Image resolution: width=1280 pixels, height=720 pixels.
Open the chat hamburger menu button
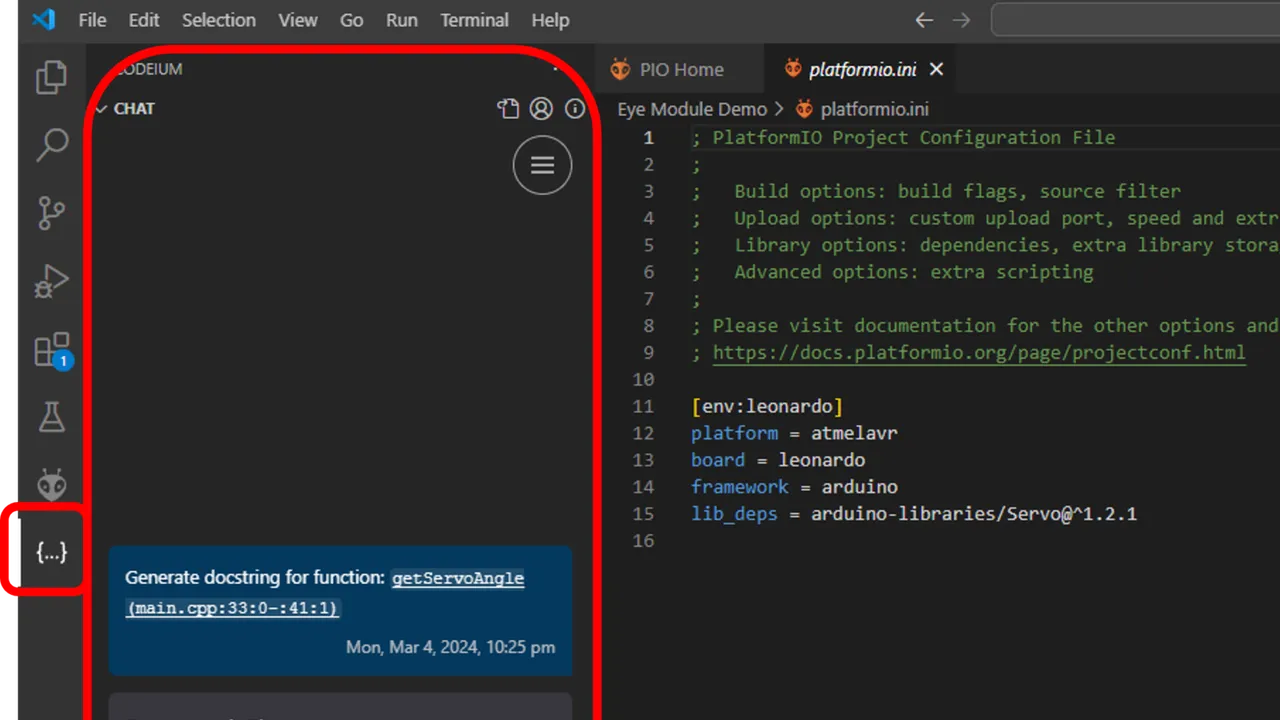[542, 165]
